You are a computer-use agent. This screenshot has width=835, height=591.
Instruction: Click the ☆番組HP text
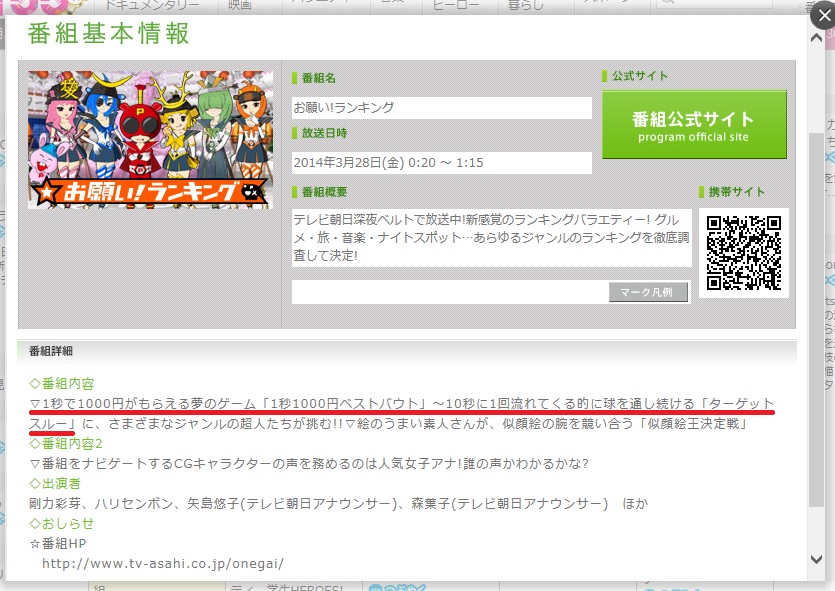coord(58,544)
